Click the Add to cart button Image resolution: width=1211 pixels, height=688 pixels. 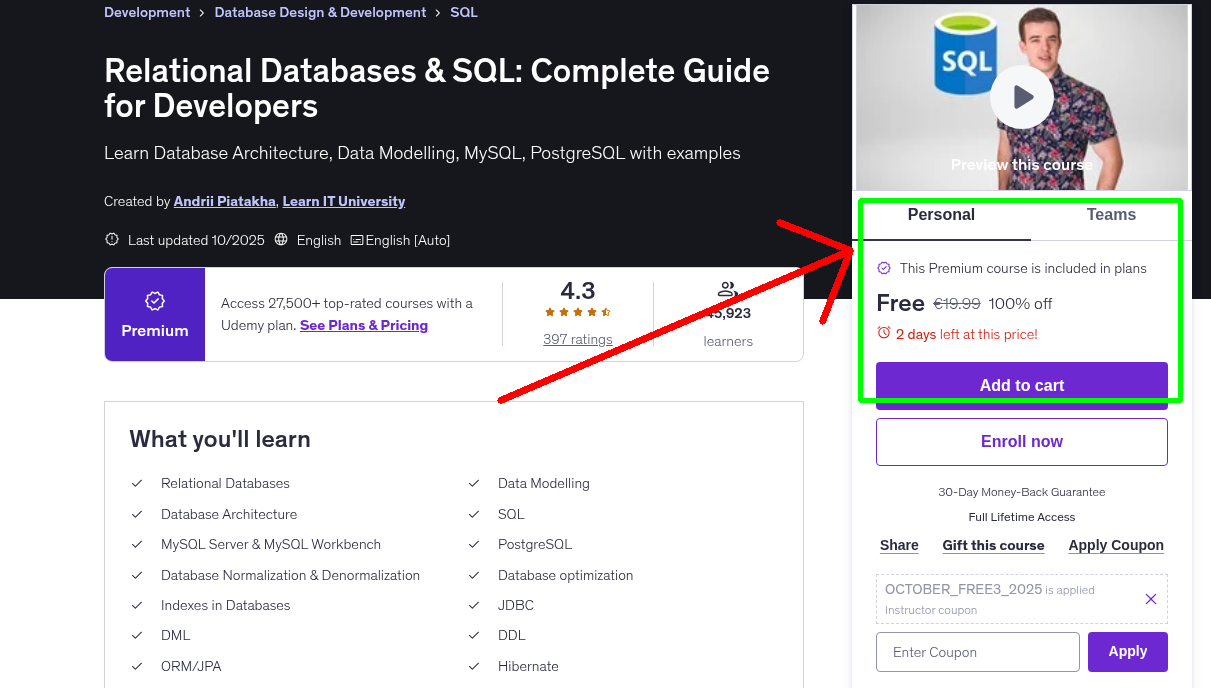[1021, 384]
